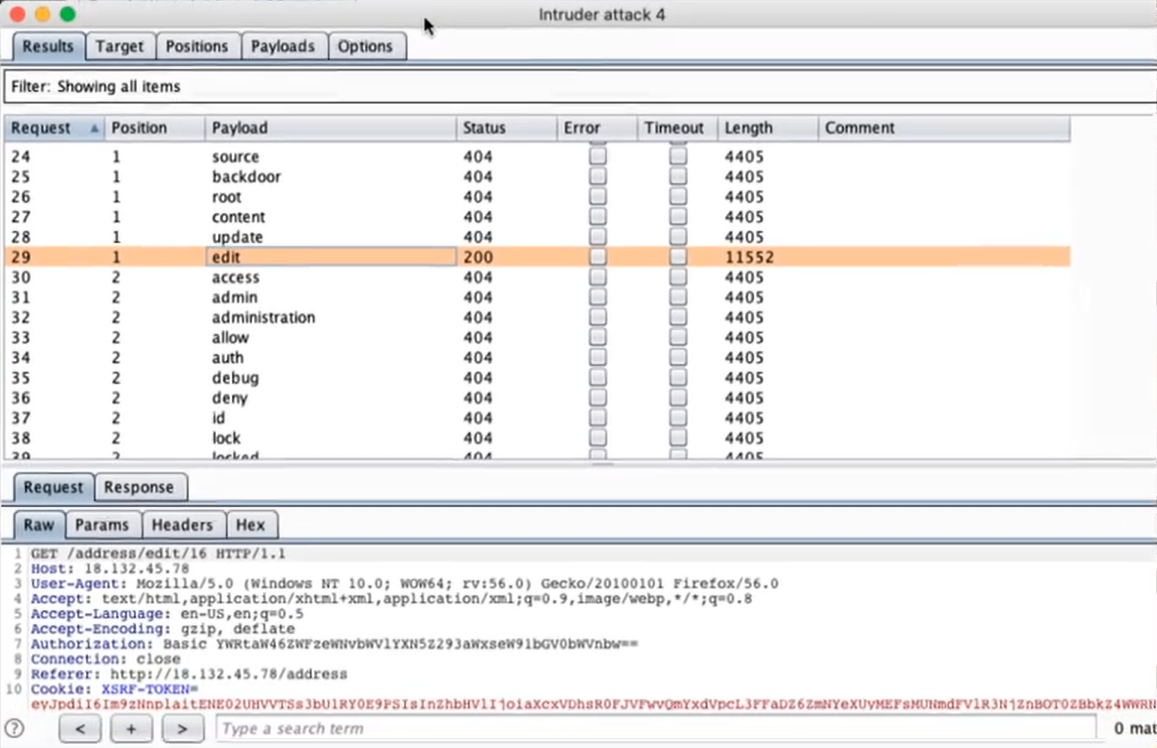Image resolution: width=1157 pixels, height=748 pixels.
Task: Click the previous match arrow button
Action: 80,729
